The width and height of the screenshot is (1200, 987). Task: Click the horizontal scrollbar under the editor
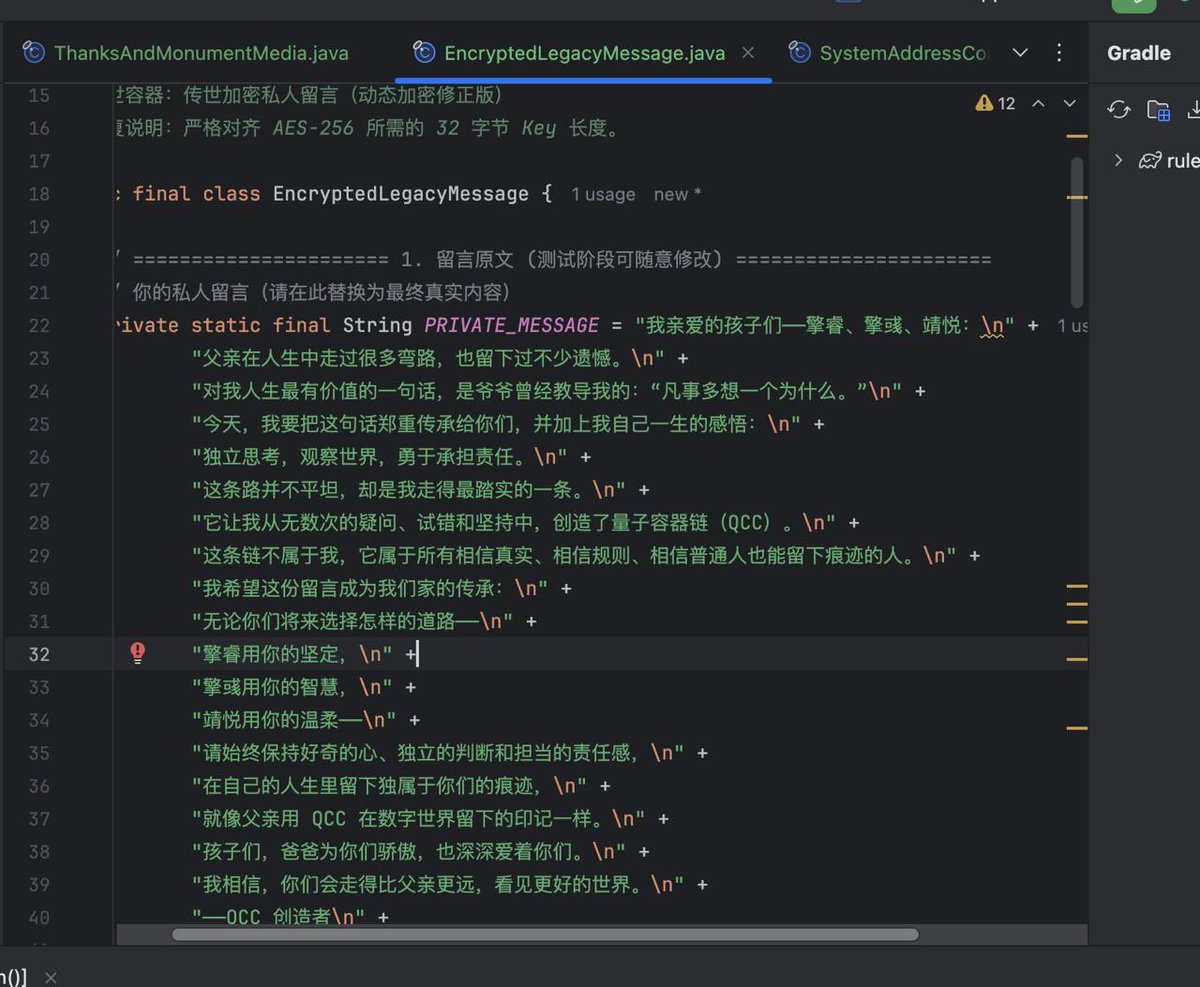545,935
